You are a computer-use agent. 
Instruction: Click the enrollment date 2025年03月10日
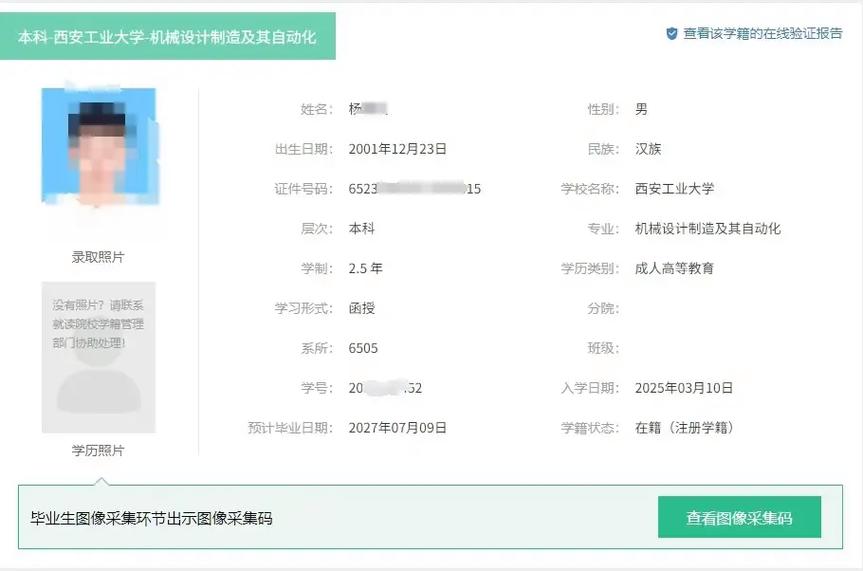tap(684, 388)
